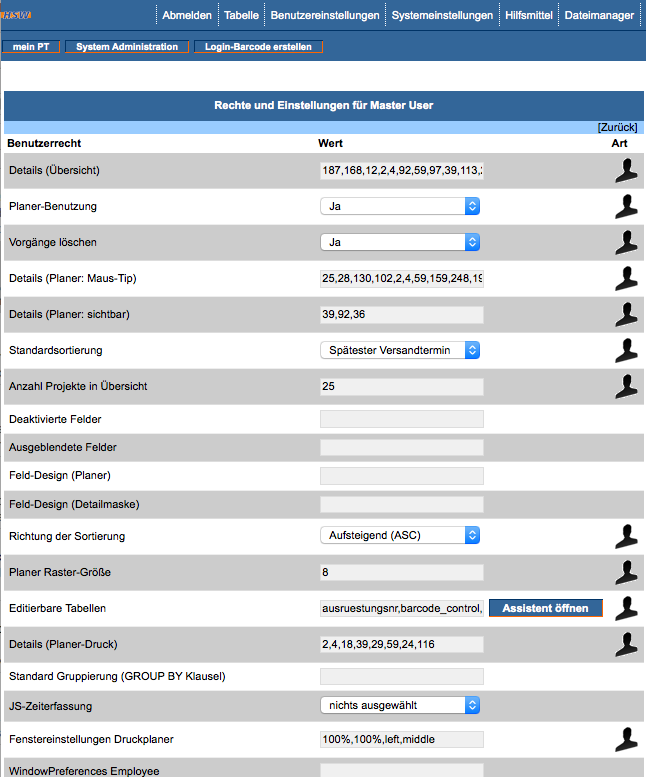Open the JS-Zeiterfassung dropdown
The height and width of the screenshot is (777, 646).
[400, 705]
